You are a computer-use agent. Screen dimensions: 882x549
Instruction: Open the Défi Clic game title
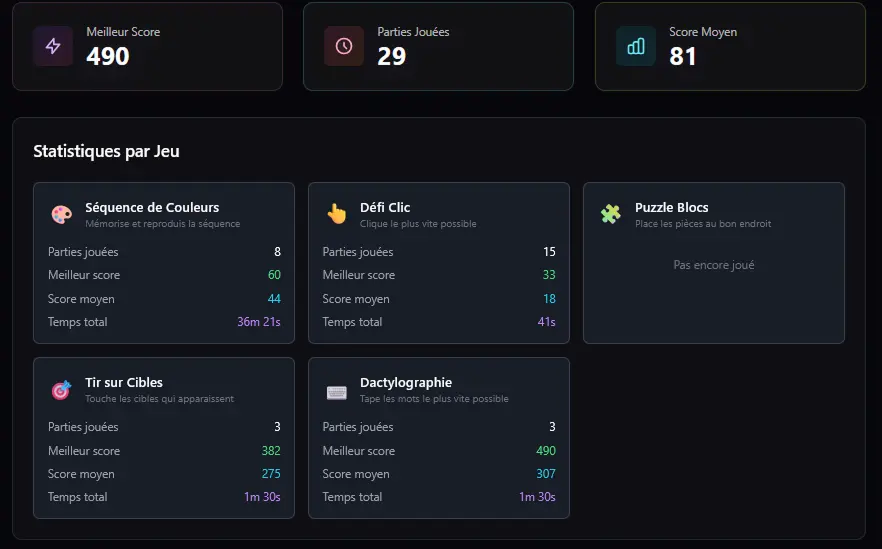(x=385, y=207)
